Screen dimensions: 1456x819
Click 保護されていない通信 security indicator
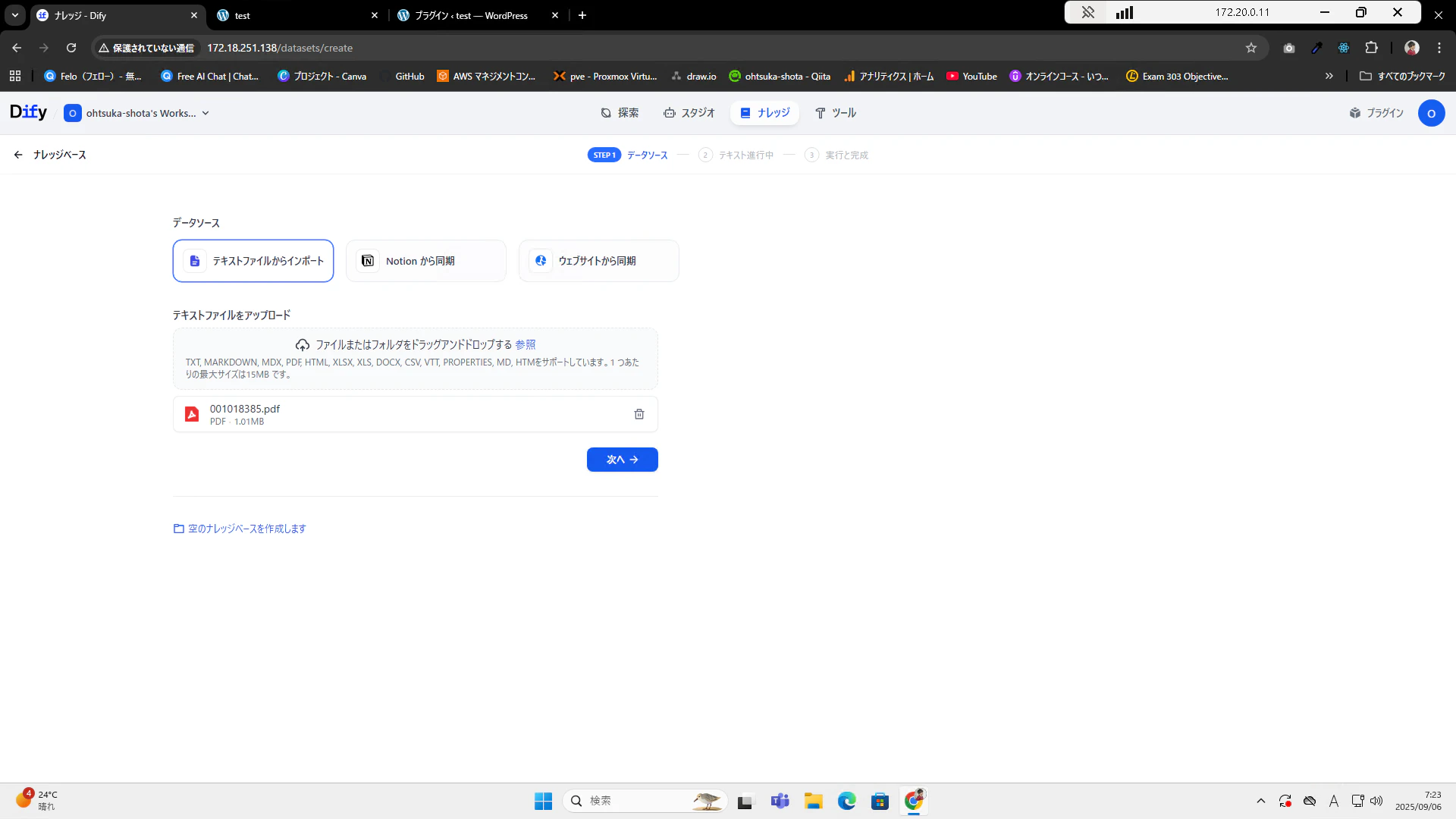146,48
